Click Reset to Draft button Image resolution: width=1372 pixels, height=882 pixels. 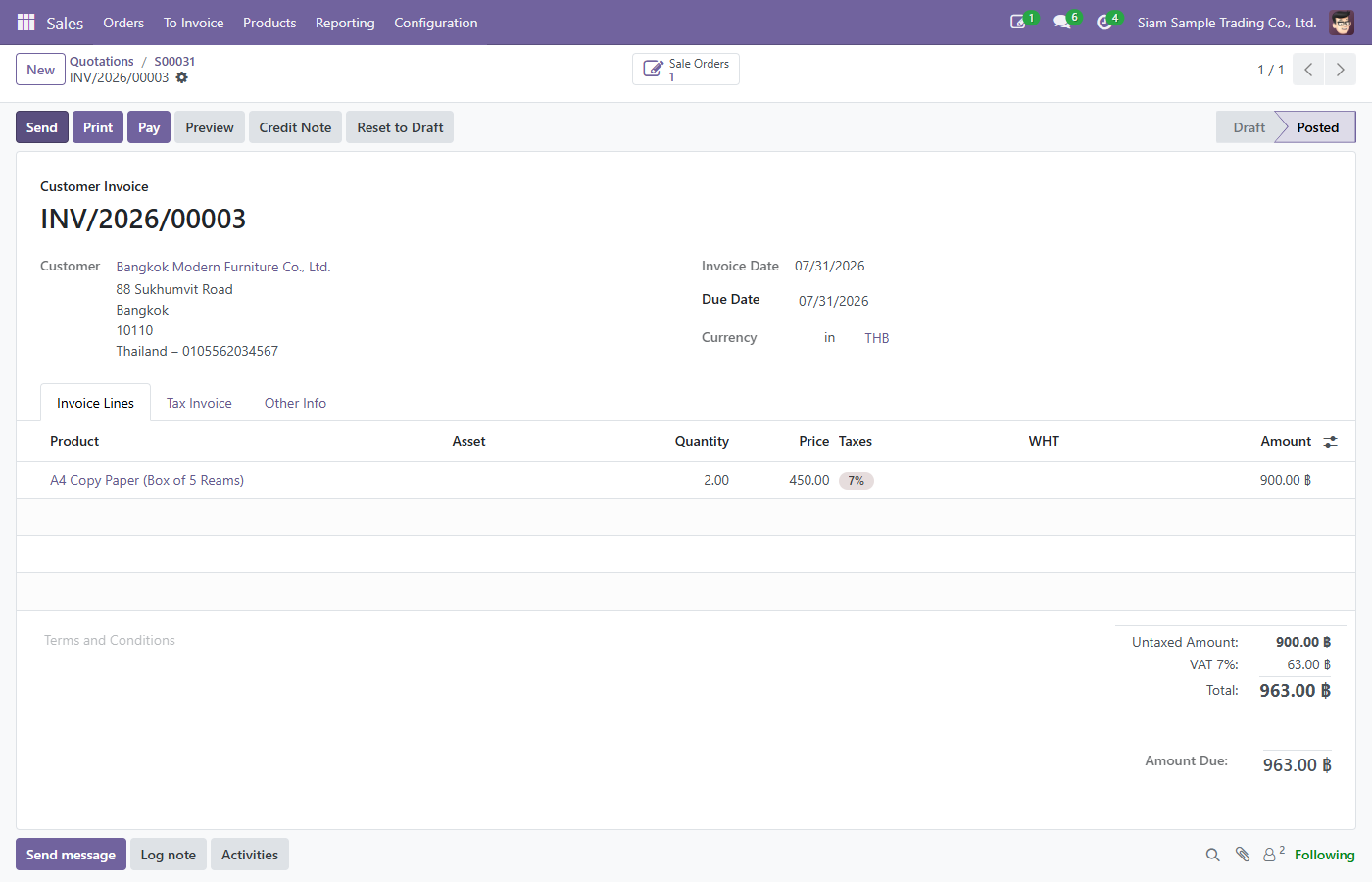[x=400, y=127]
